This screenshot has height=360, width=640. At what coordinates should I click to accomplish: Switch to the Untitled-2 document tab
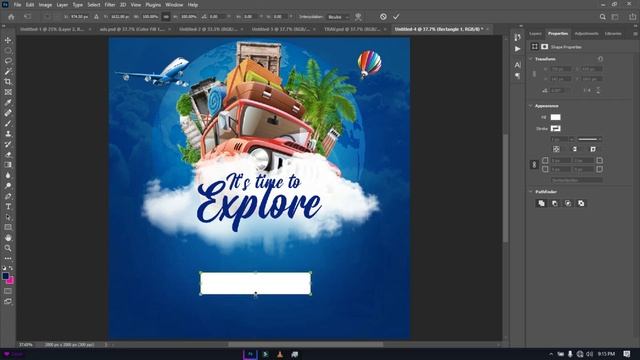[x=208, y=29]
